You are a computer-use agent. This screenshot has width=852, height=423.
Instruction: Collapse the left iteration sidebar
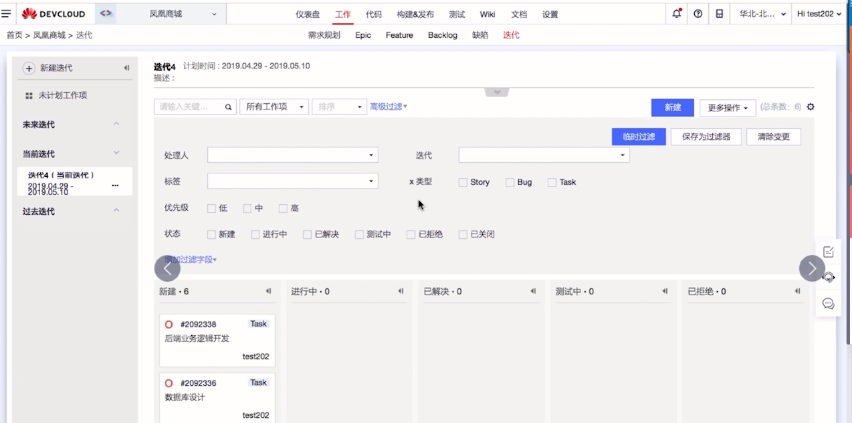tap(126, 68)
